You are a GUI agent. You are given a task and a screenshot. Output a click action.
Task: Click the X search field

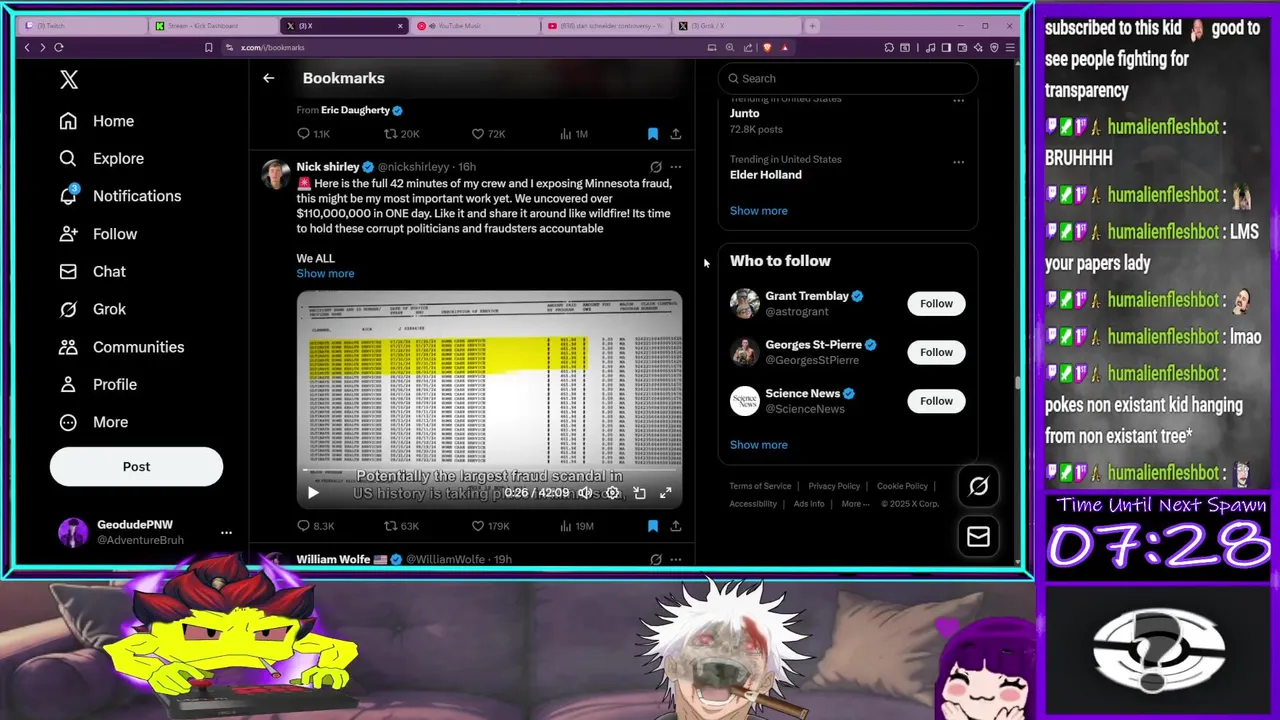pos(847,78)
